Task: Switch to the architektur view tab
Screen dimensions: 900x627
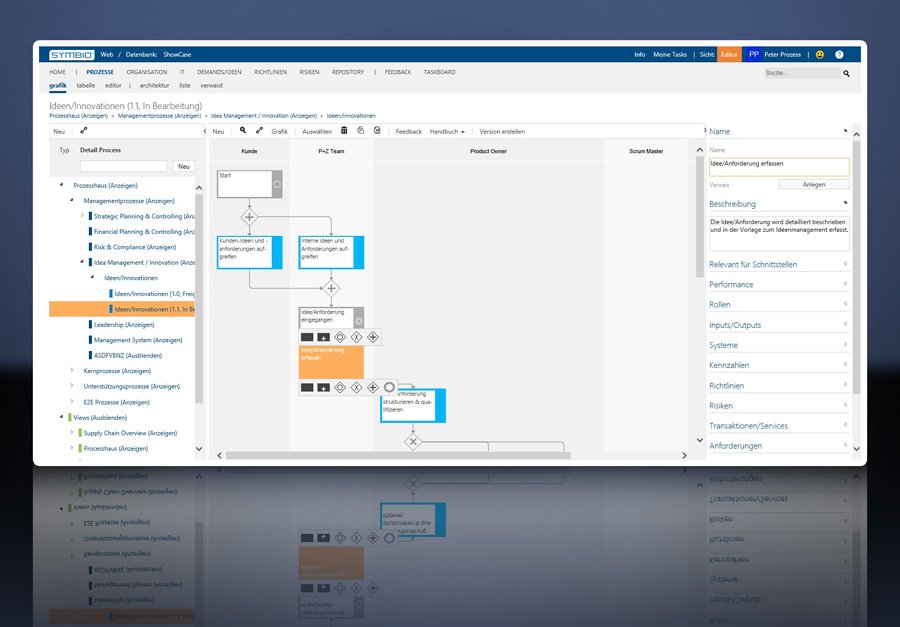Action: click(x=154, y=86)
